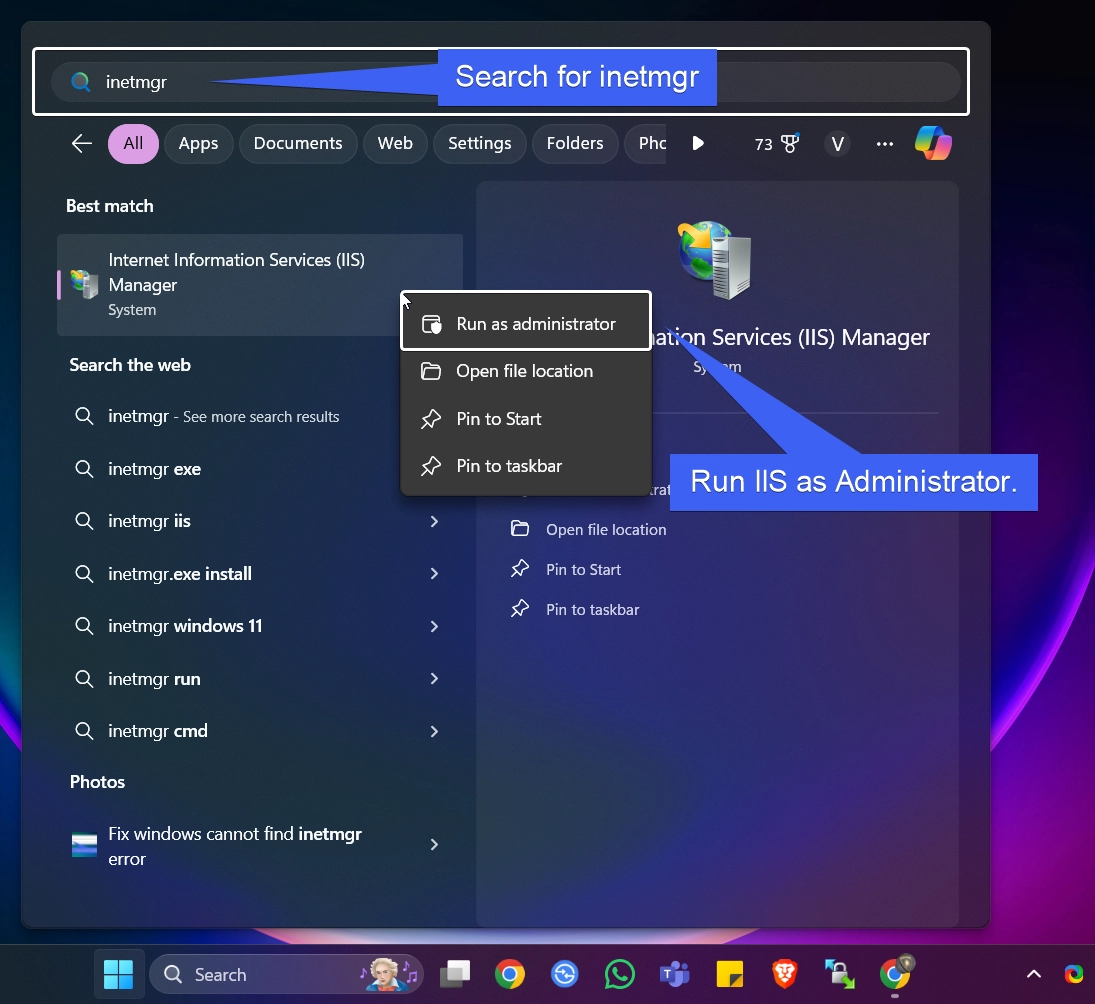Open the Windows Start button
The width and height of the screenshot is (1095, 1004).
point(118,974)
